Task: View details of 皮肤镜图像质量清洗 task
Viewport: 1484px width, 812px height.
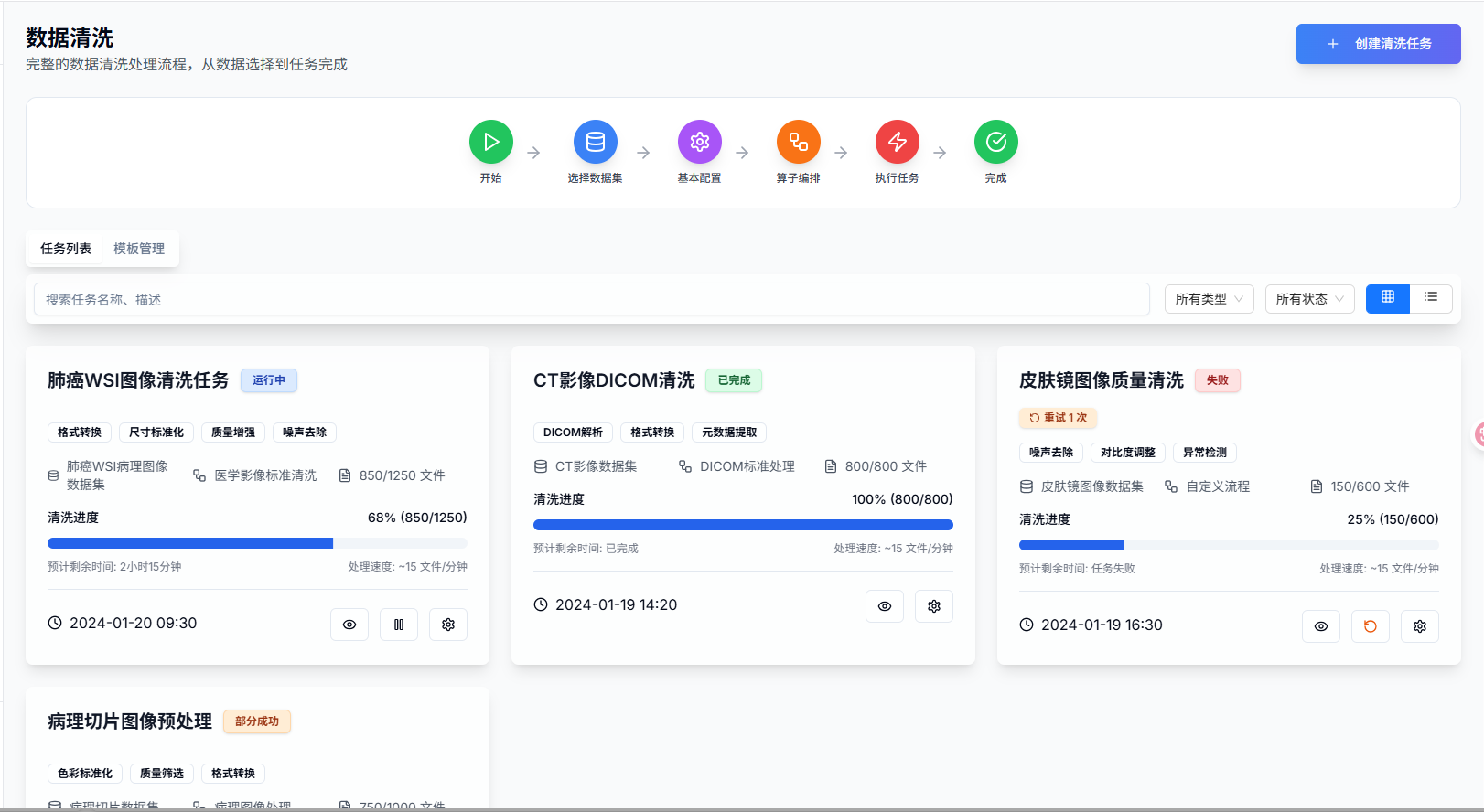Action: click(x=1321, y=626)
